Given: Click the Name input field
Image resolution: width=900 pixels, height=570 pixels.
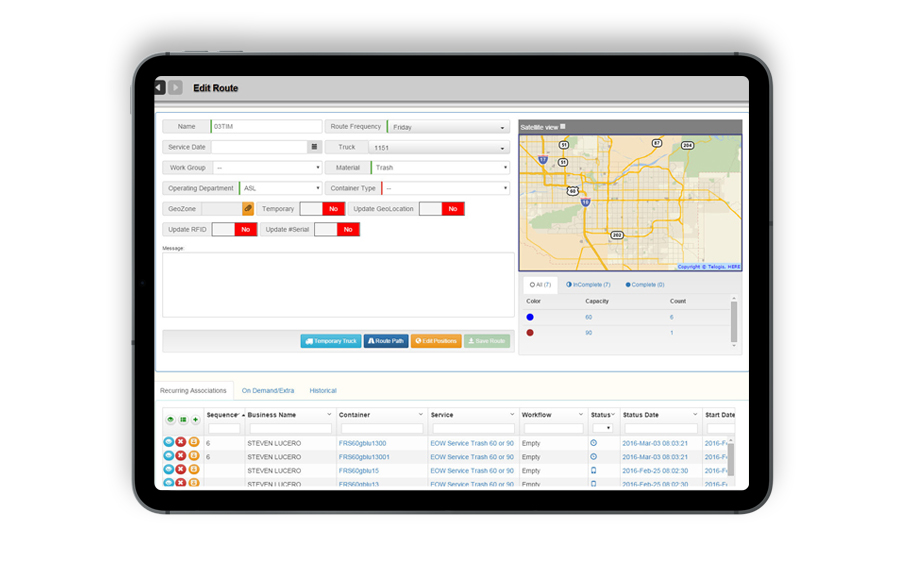Looking at the screenshot, I should tap(266, 126).
